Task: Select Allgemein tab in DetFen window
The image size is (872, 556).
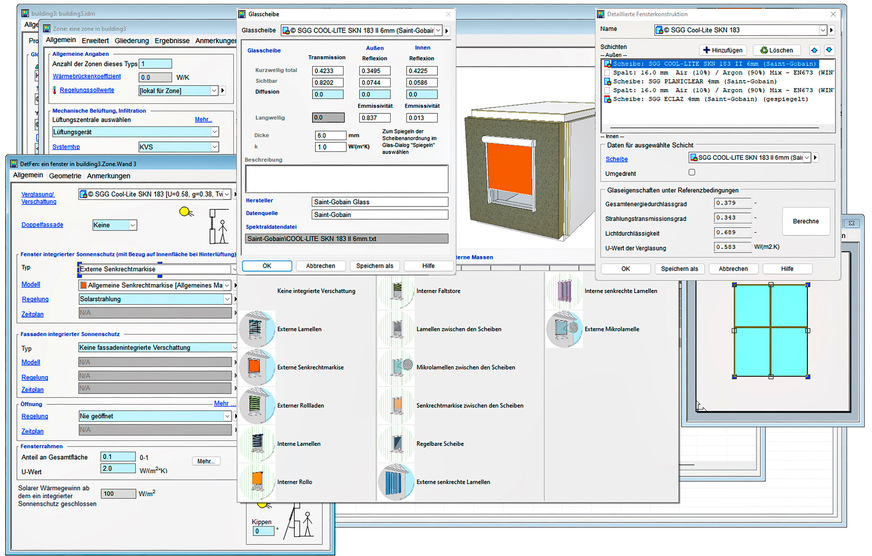Action: tap(28, 175)
